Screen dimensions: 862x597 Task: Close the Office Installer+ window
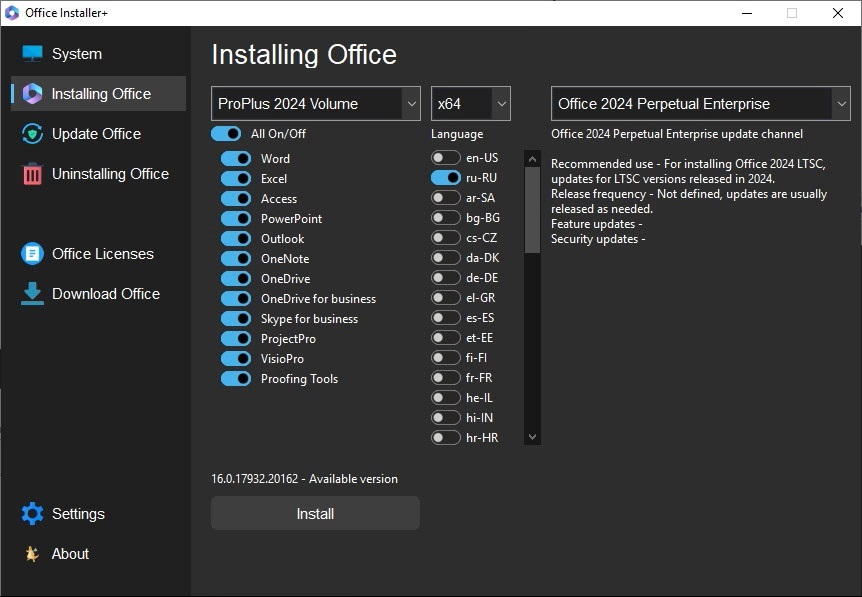coord(838,13)
